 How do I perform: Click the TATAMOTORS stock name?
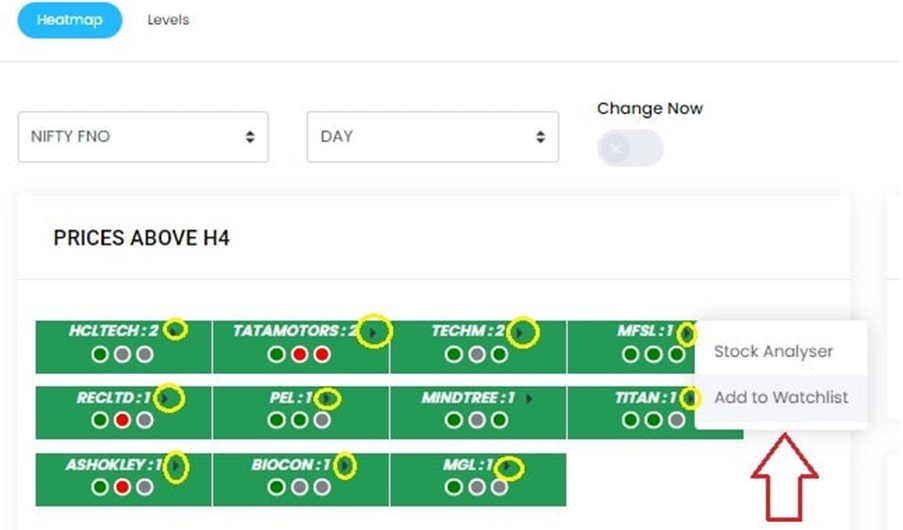[x=290, y=331]
